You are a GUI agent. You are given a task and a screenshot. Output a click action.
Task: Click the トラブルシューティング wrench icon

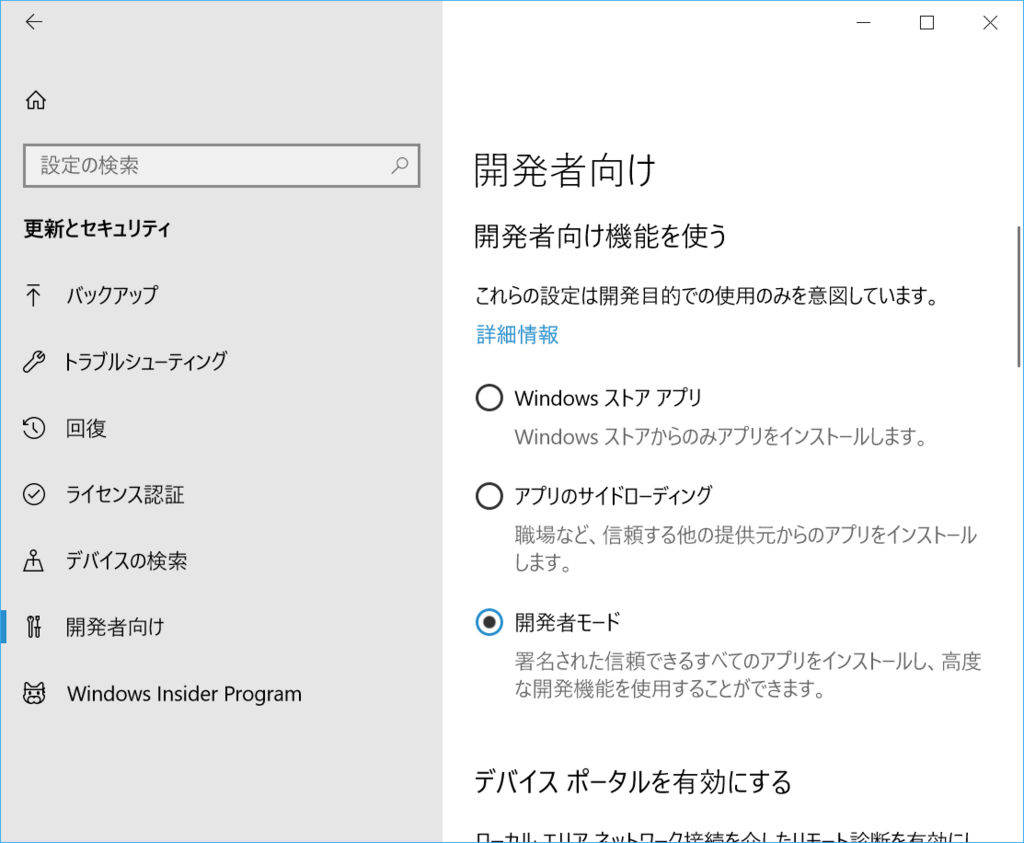pyautogui.click(x=34, y=361)
